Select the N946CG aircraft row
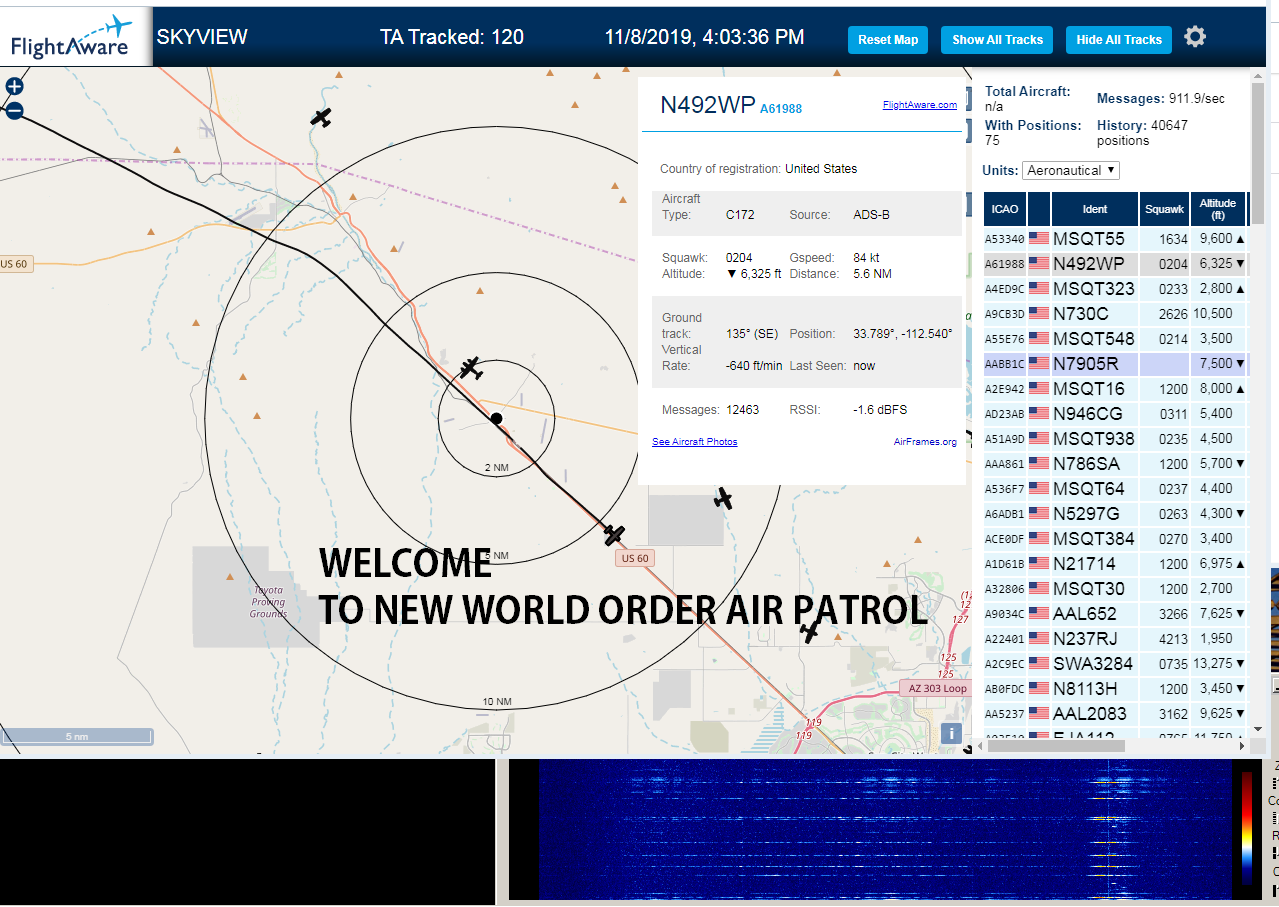The width and height of the screenshot is (1279, 907). coord(1115,414)
